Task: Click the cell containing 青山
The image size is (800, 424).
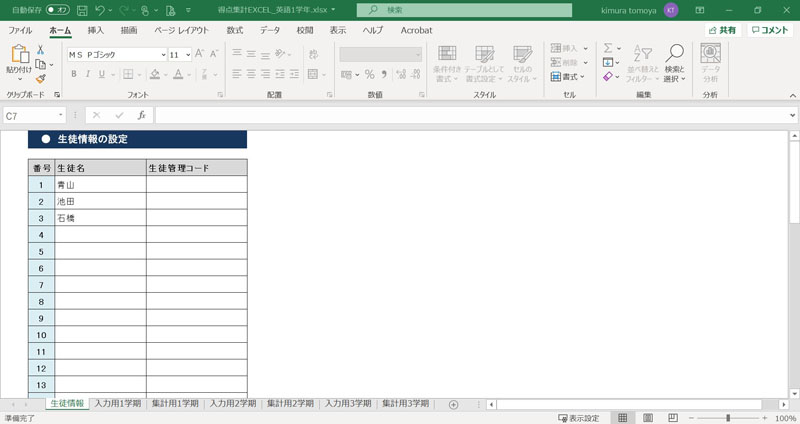Action: click(x=100, y=185)
